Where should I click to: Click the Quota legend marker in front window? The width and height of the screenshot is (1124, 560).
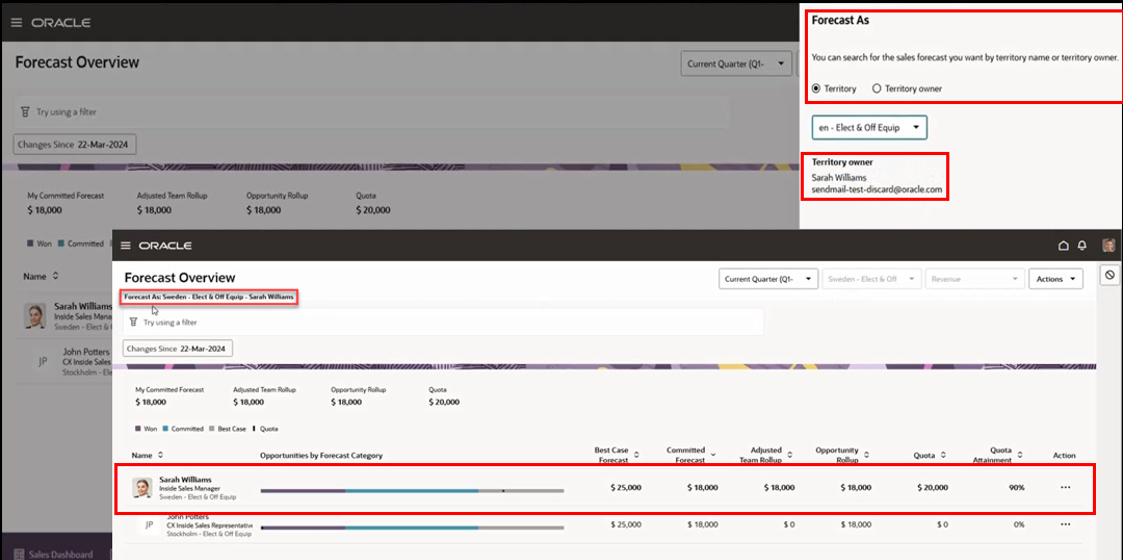[x=254, y=429]
